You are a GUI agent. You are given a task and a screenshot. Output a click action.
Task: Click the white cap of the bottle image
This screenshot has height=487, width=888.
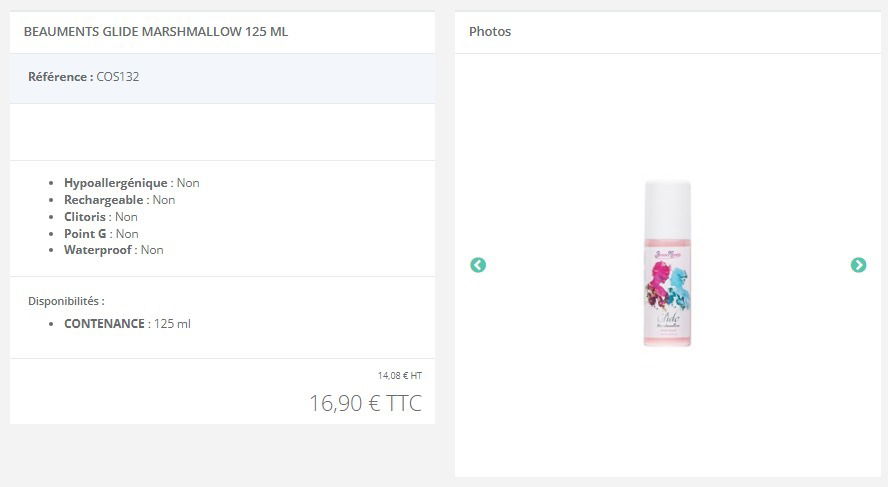(x=668, y=210)
